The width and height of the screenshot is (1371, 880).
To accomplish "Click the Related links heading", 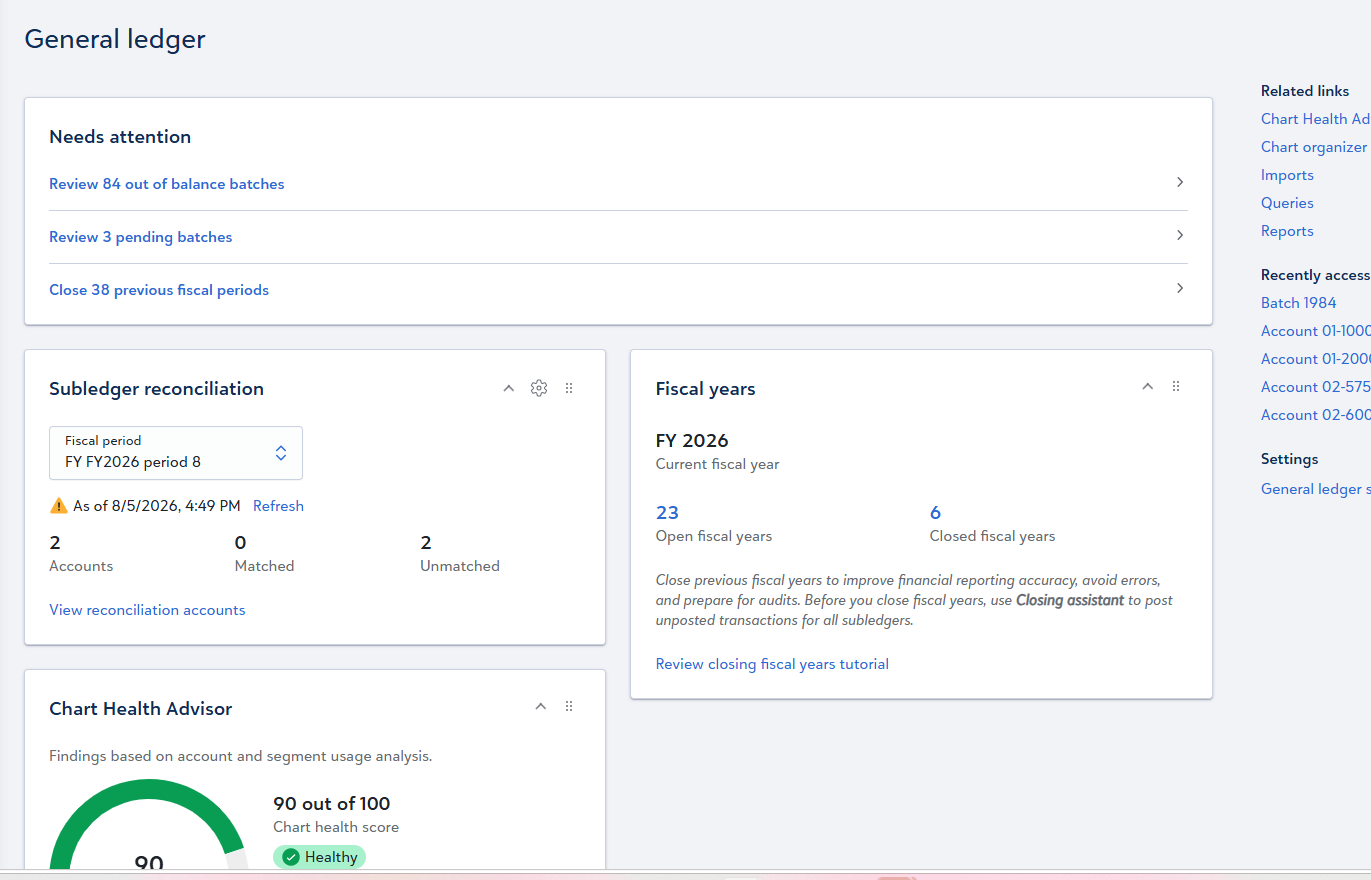I will pos(1305,91).
